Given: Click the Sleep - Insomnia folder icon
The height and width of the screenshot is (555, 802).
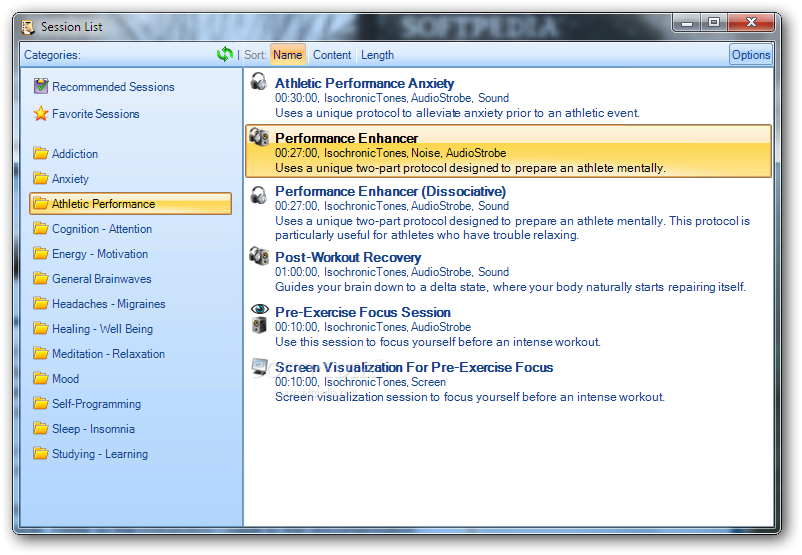Looking at the screenshot, I should click(x=40, y=428).
